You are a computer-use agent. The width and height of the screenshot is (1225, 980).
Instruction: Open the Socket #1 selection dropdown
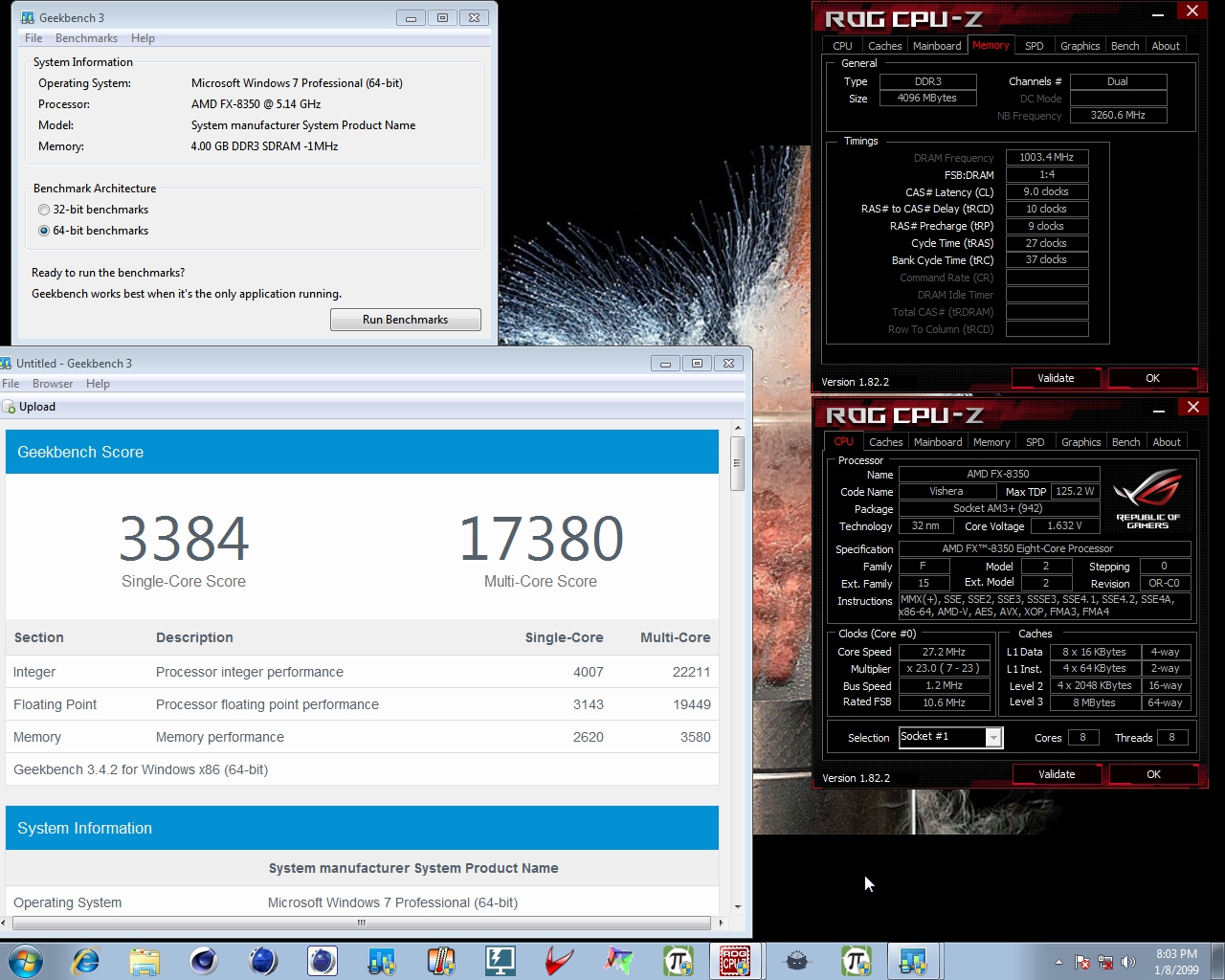(x=993, y=737)
